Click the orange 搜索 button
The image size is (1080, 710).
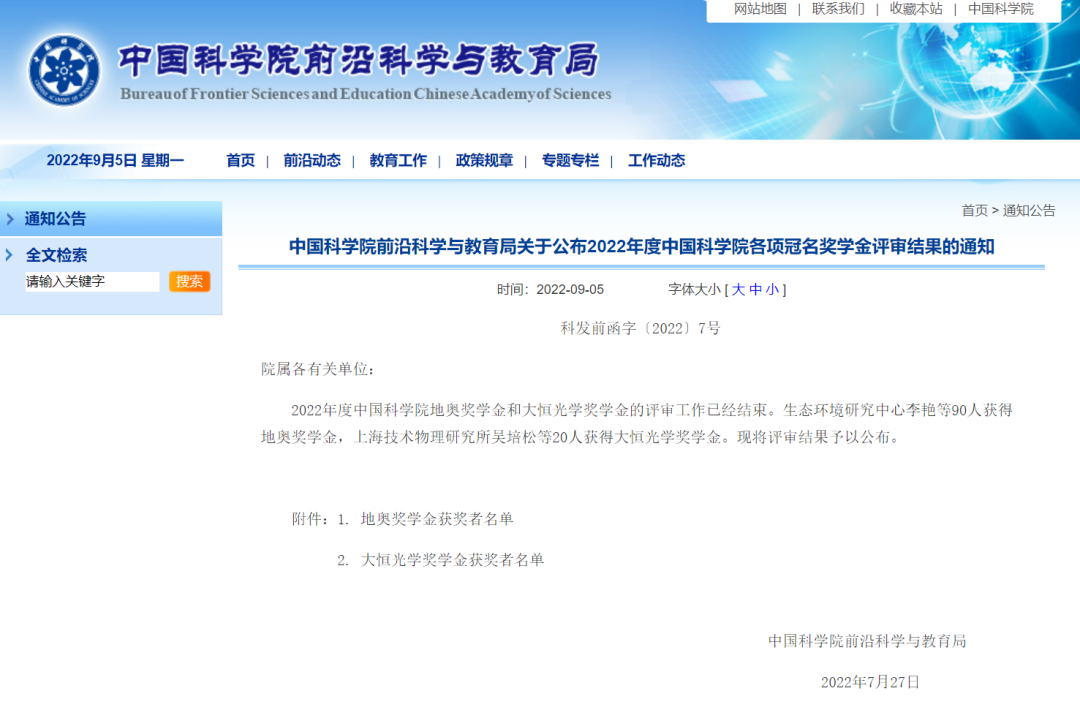[x=189, y=281]
